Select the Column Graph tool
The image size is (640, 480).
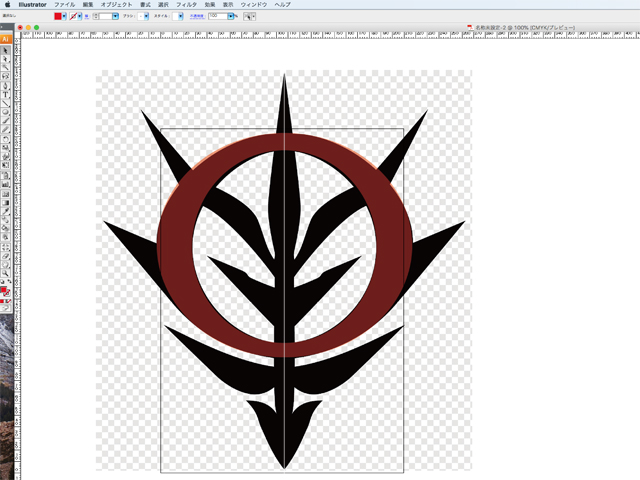6,184
